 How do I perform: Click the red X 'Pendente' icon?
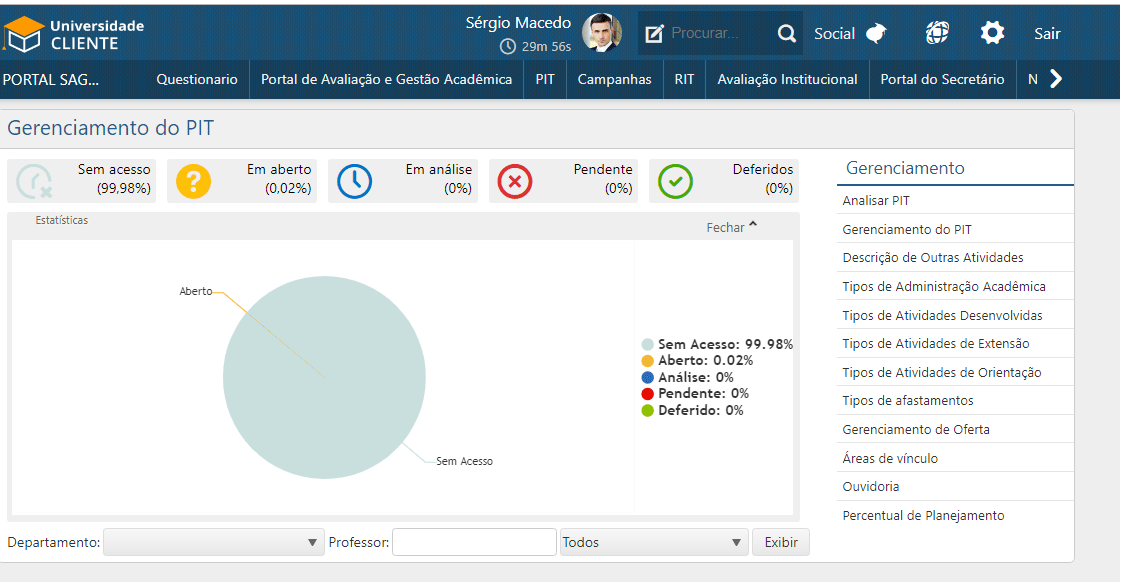(x=515, y=181)
